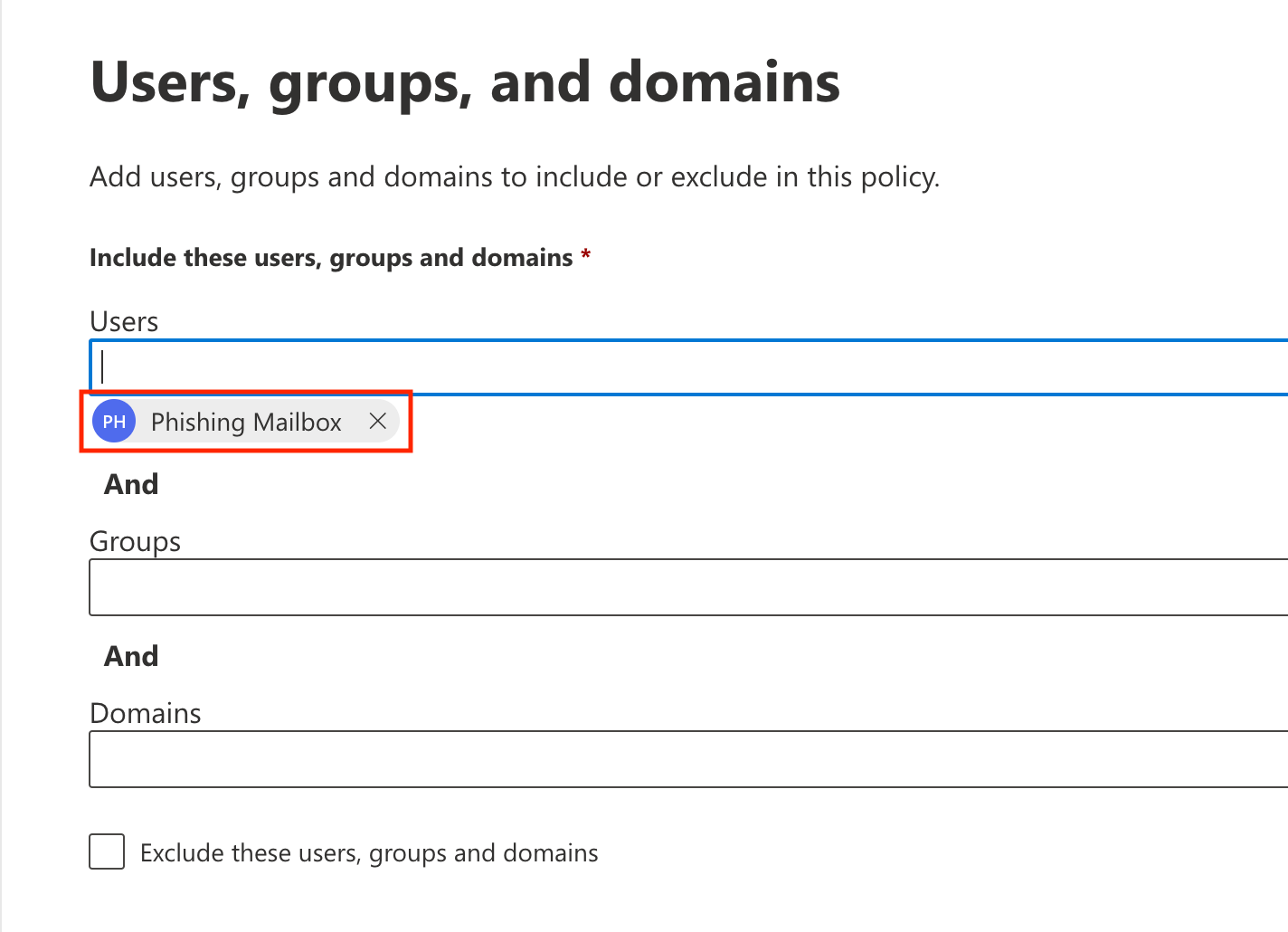Click the word domains in page heading
1288x932 pixels.
[x=724, y=82]
